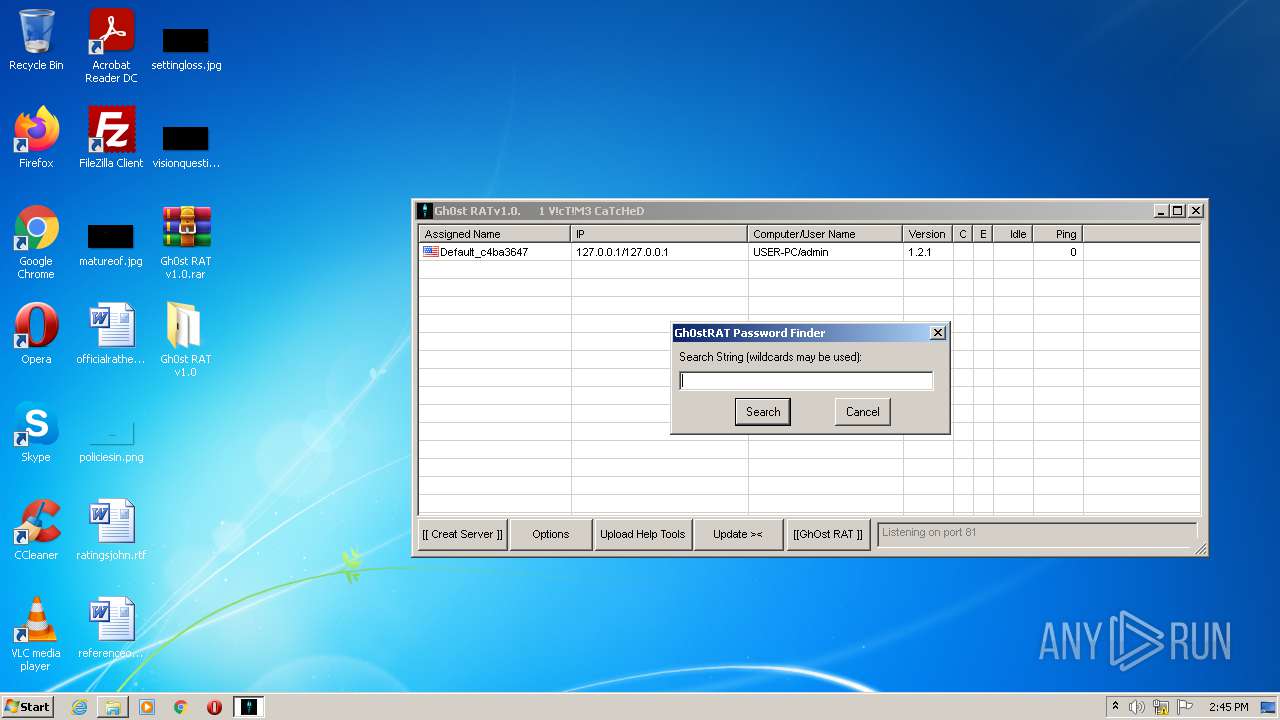Show hidden system tray icons
The width and height of the screenshot is (1280, 720).
[1115, 707]
